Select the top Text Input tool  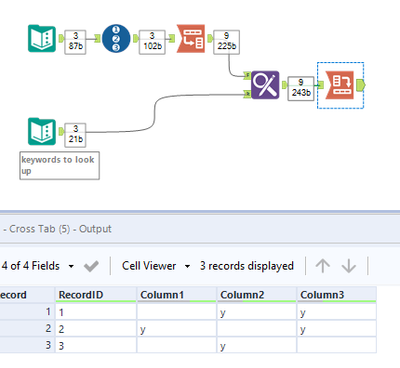point(42,38)
